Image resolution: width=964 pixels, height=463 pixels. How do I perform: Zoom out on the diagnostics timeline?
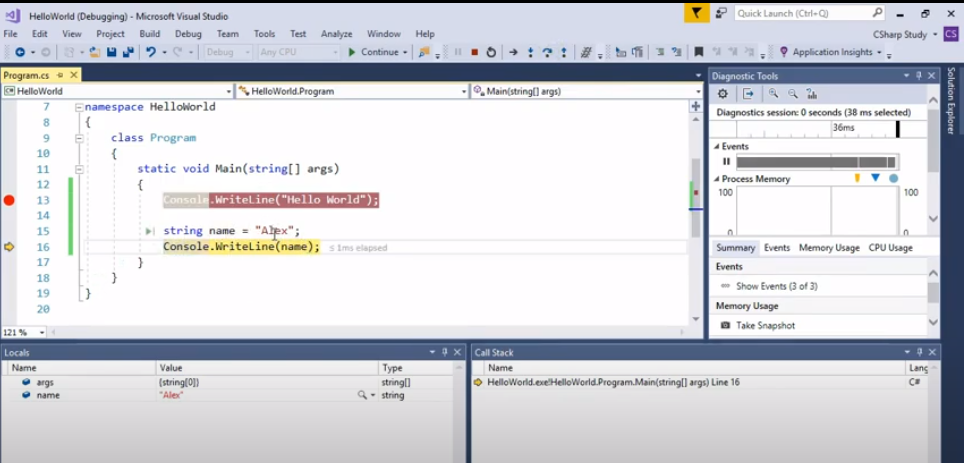coord(793,94)
